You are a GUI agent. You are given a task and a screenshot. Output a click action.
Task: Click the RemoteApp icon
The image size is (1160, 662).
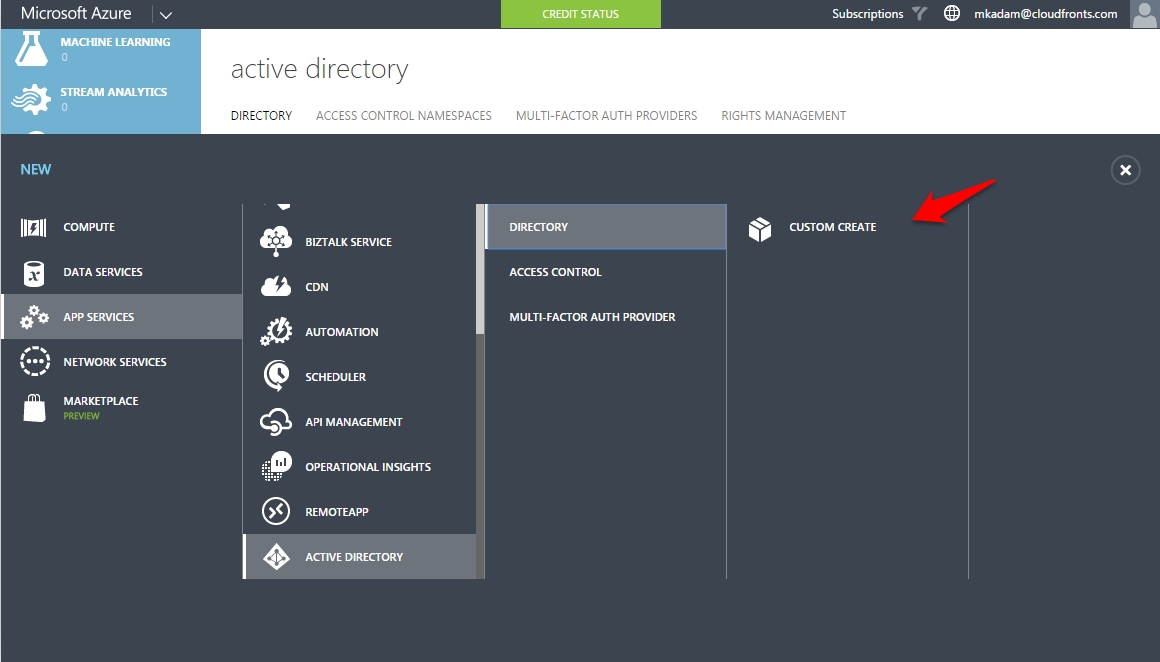tap(276, 511)
